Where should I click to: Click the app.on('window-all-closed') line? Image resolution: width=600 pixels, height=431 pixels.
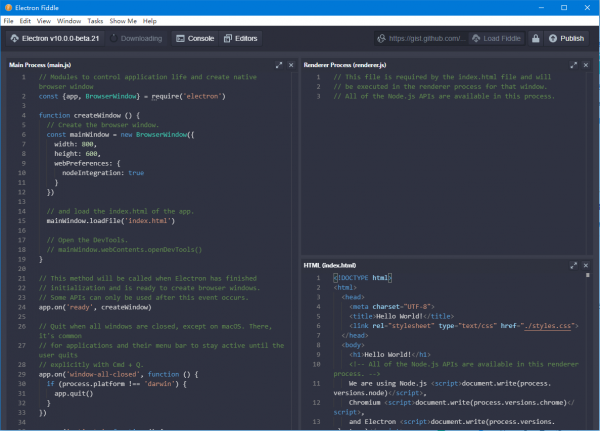click(118, 374)
